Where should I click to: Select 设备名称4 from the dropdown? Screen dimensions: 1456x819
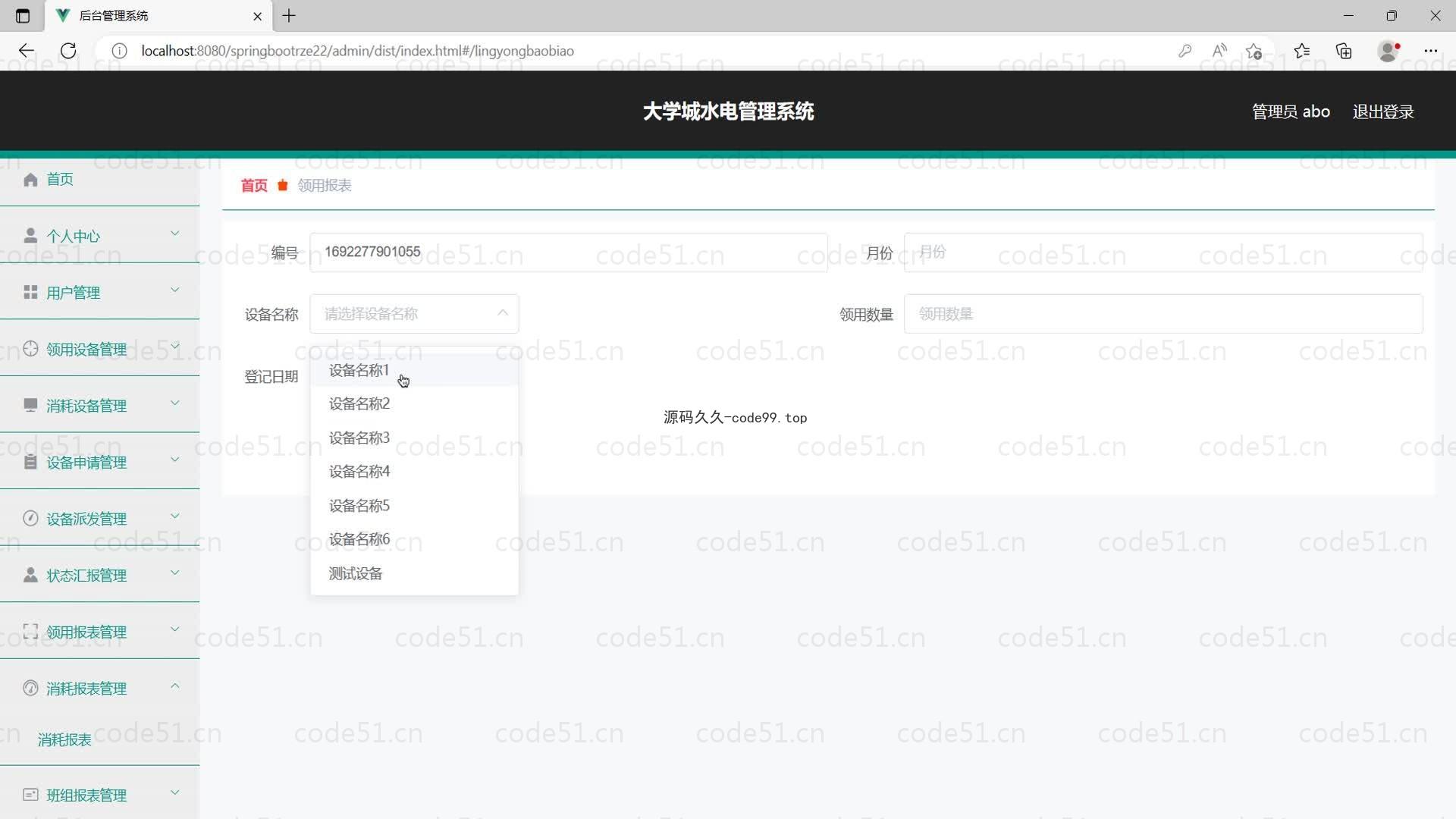(414, 471)
